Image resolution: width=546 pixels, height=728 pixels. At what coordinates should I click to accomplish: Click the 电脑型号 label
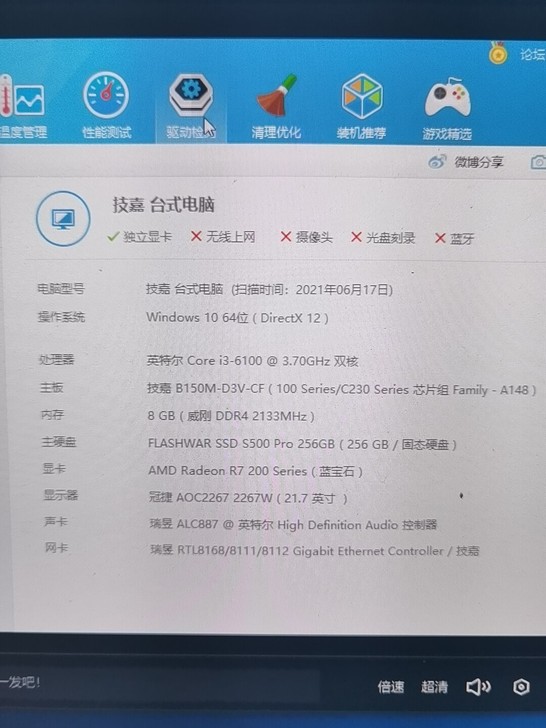click(61, 289)
